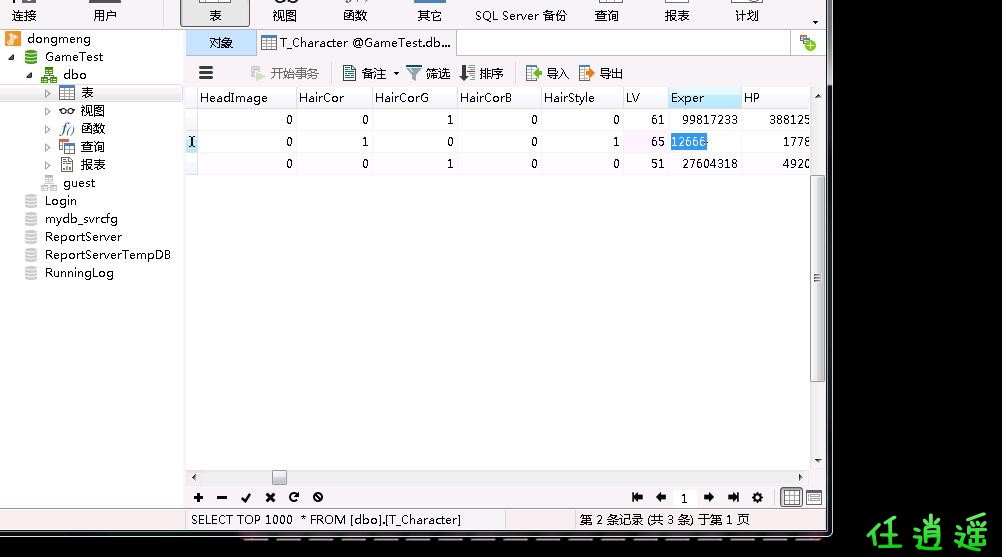
Task: Click the Import (导入) icon
Action: [x=533, y=73]
